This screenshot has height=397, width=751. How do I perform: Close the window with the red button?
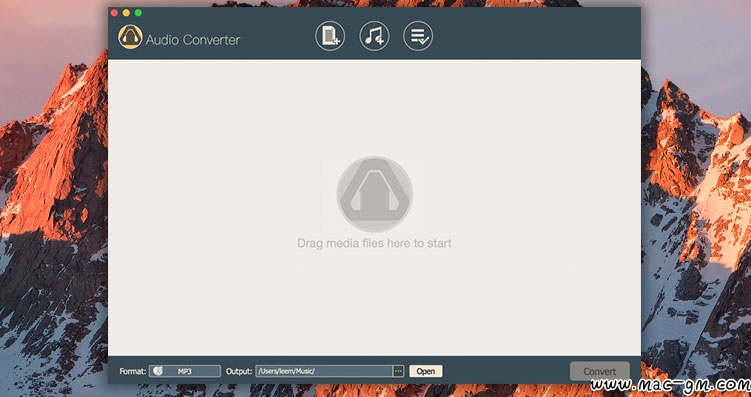pos(114,13)
